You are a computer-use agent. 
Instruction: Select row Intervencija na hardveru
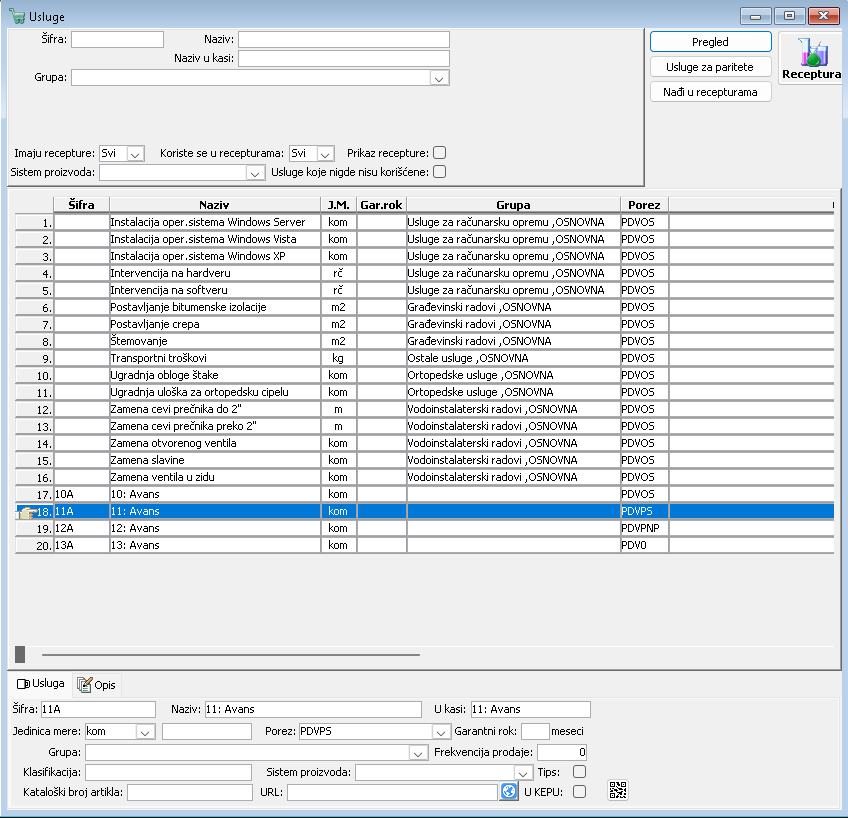point(425,273)
